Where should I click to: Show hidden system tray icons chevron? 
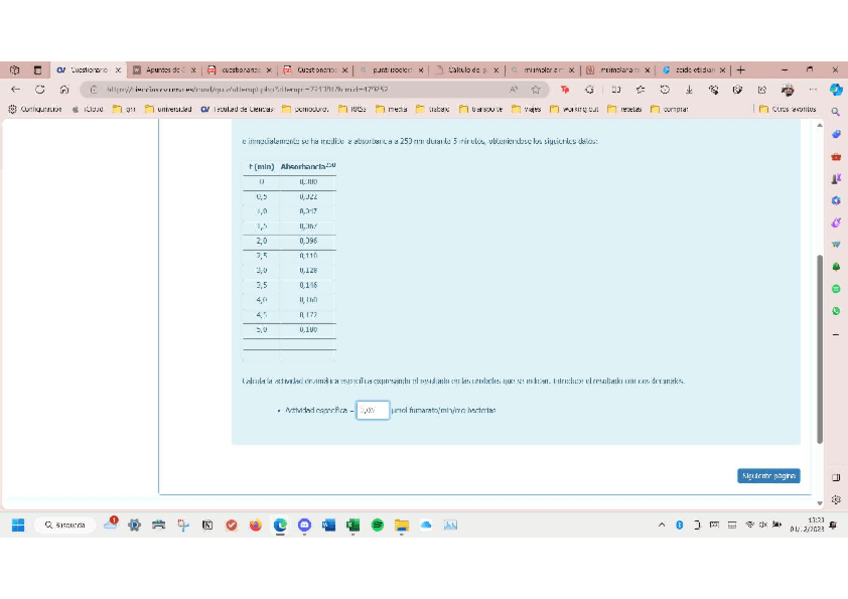(661, 525)
